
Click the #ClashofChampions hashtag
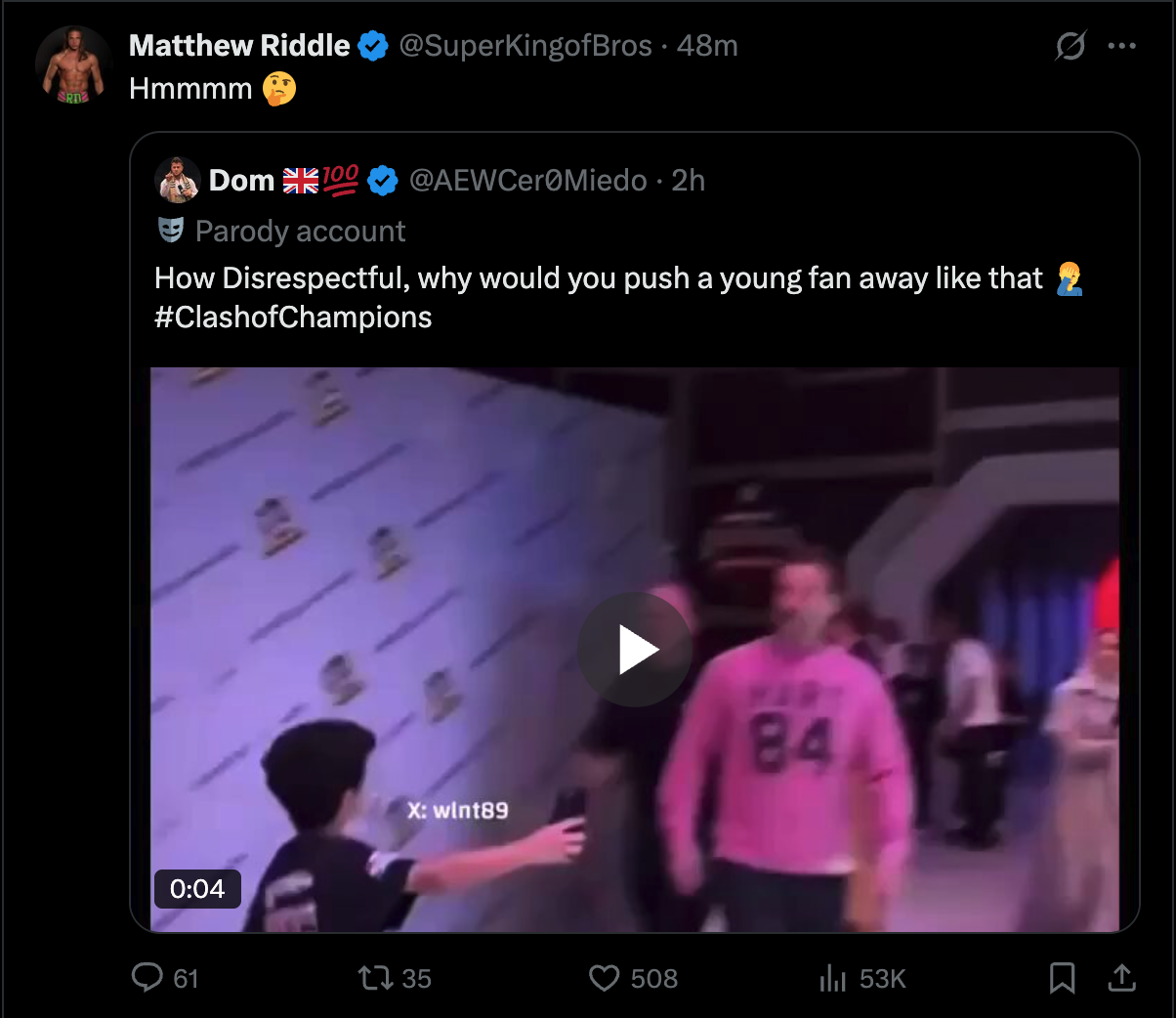click(x=293, y=318)
